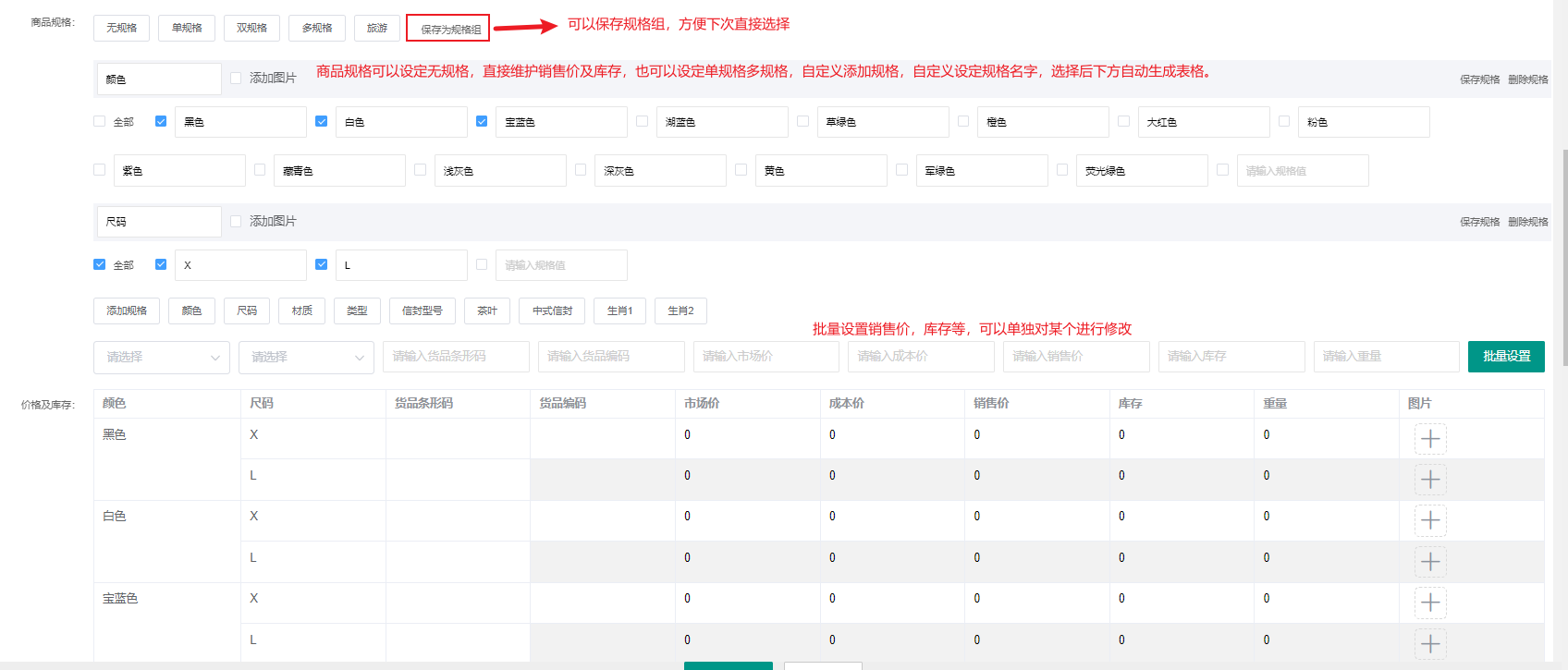
Task: Add image for 黑色 L row
Action: click(1430, 480)
